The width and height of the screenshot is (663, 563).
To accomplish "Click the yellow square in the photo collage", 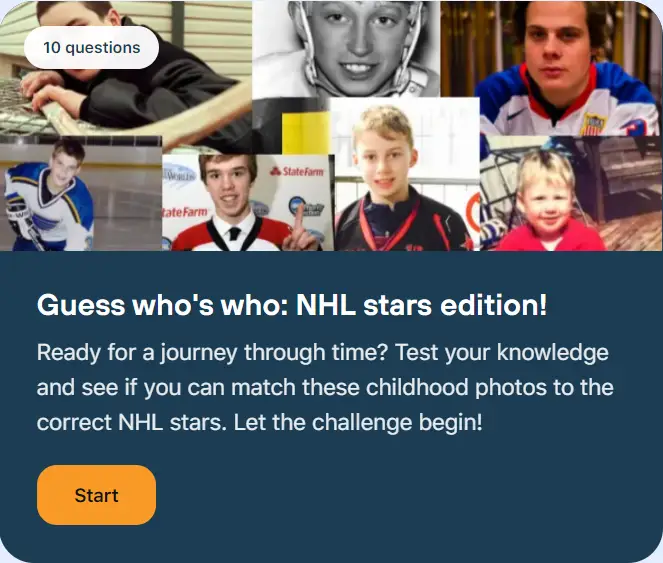I will (x=306, y=132).
